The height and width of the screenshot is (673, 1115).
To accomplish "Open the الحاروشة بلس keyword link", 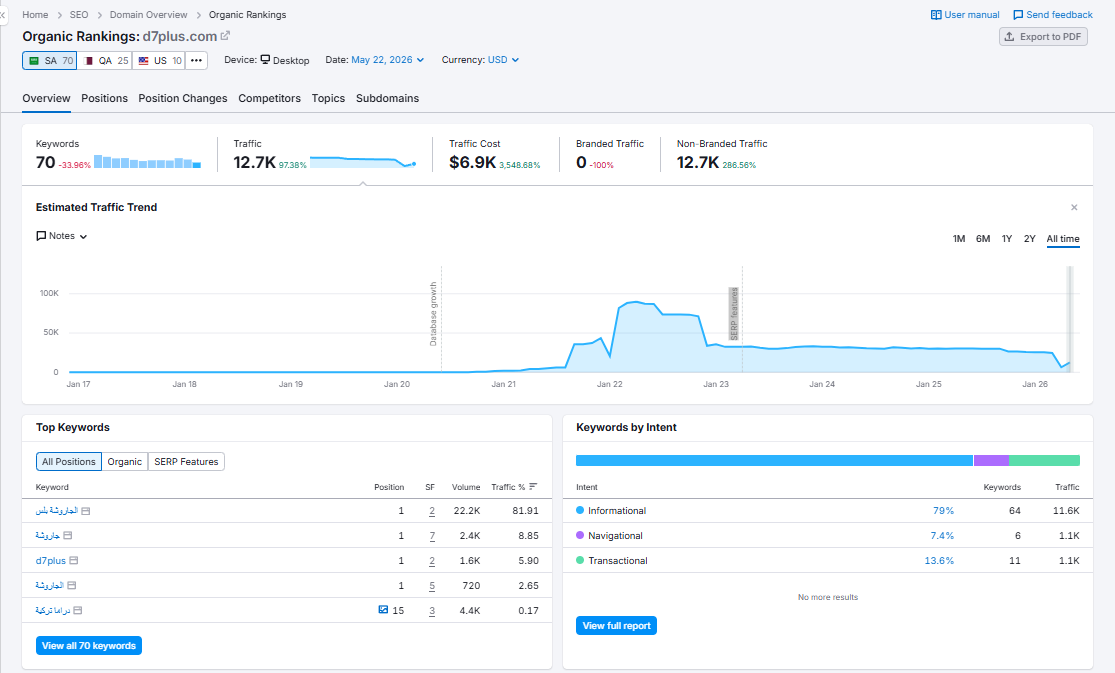I will click(x=57, y=511).
